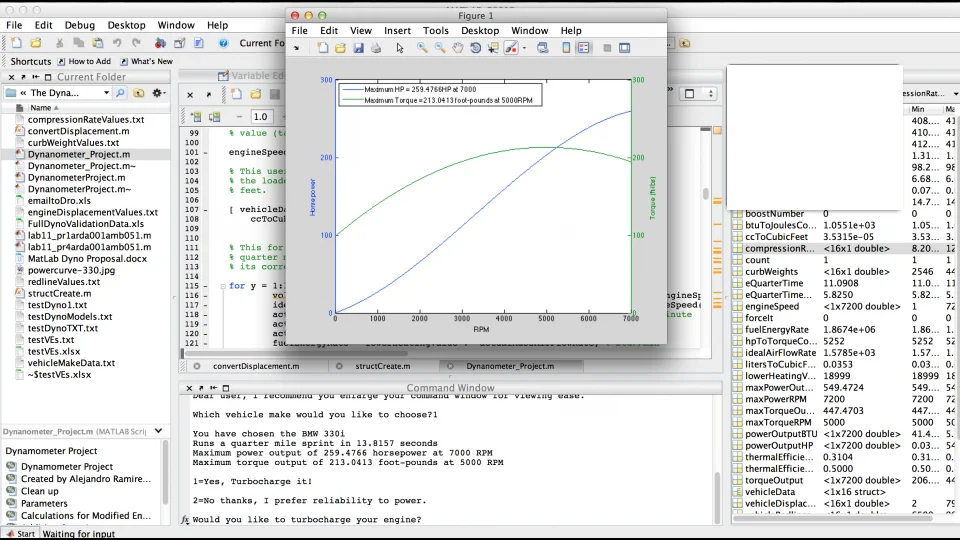Enable the Data Cursor tool

493,48
